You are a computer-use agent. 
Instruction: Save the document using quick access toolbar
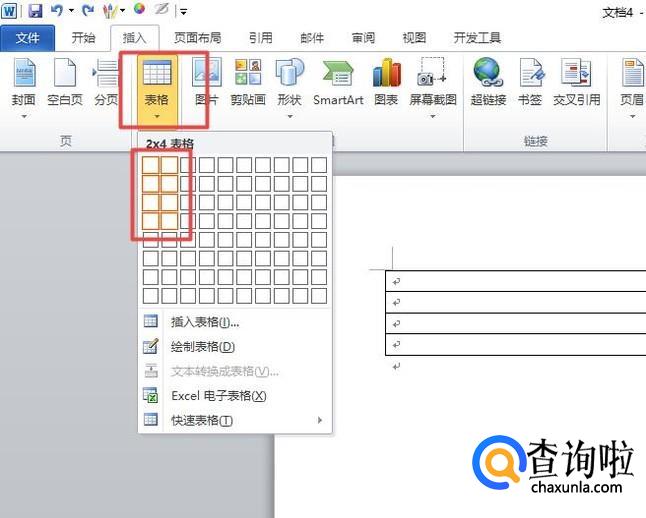(x=35, y=10)
